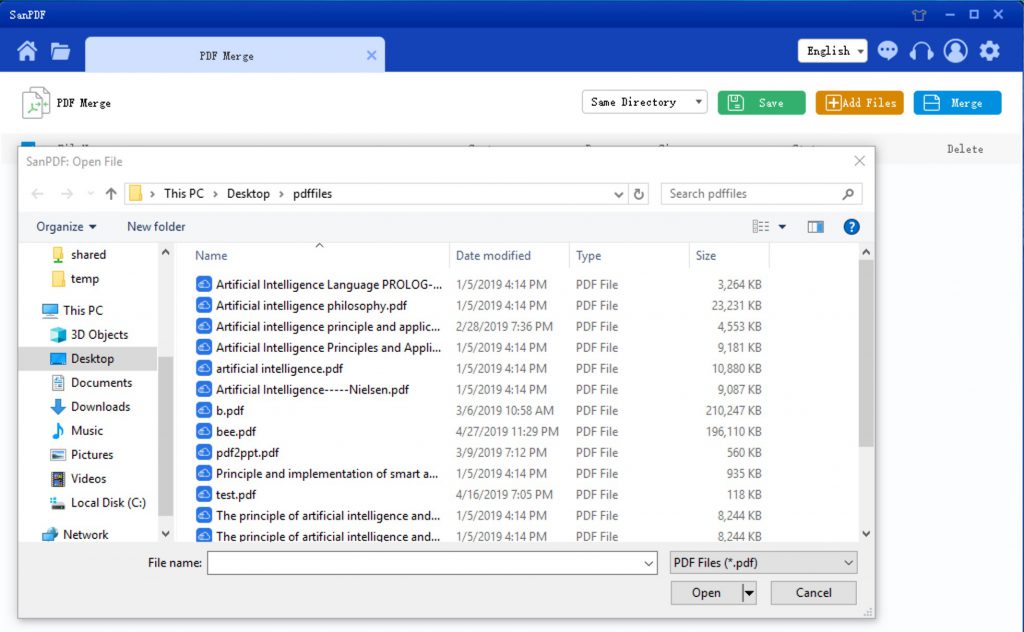1024x632 pixels.
Task: Expand the PDF Files (*.pdf) filter dropdown
Action: coord(763,563)
